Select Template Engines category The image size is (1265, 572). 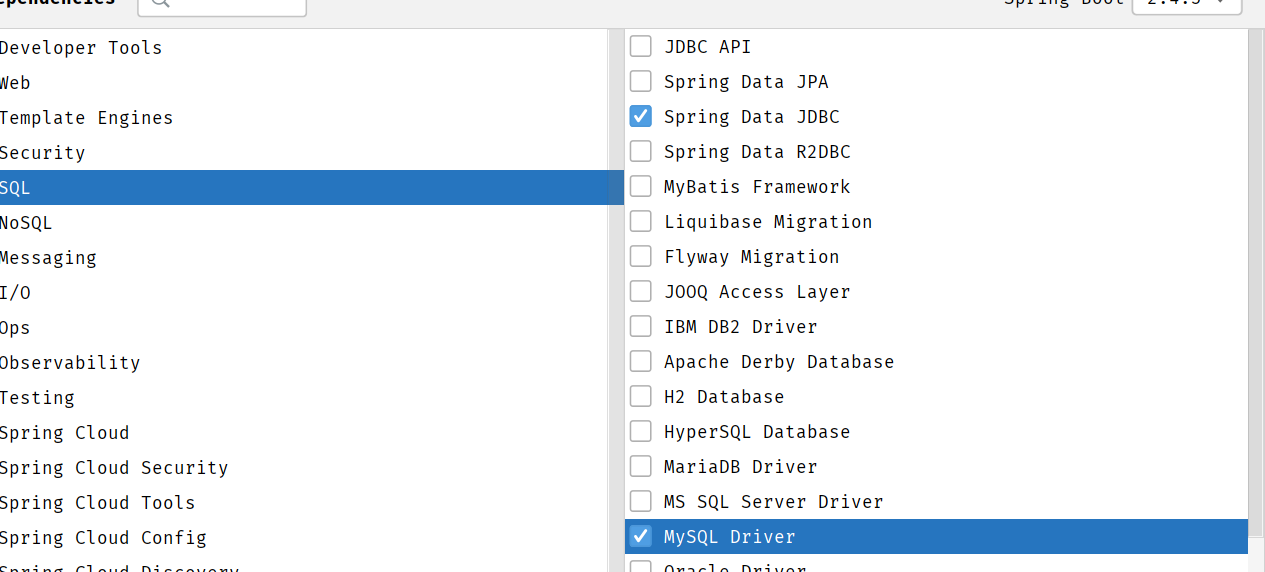[x=305, y=117]
